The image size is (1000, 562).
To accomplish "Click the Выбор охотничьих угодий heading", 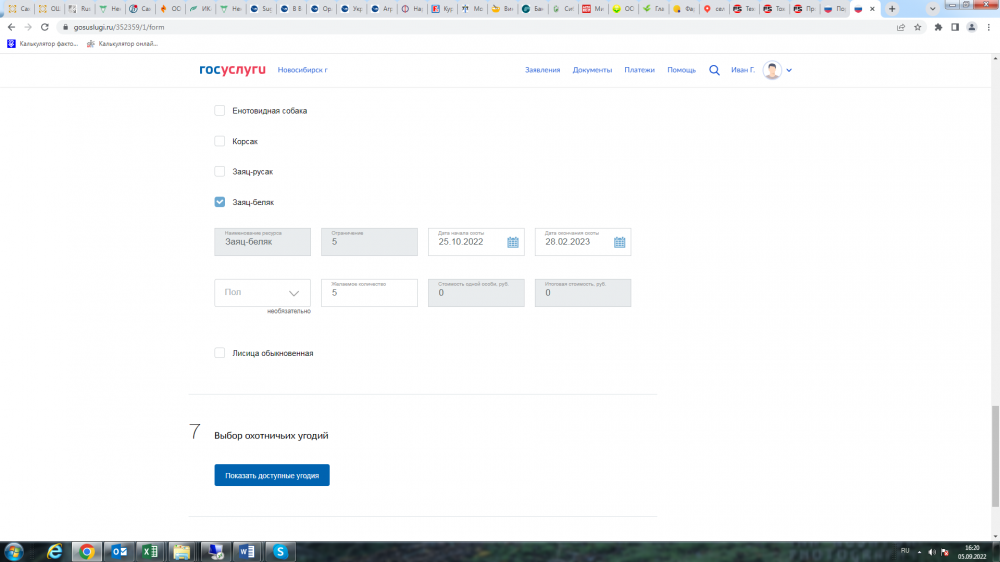I will [x=271, y=436].
